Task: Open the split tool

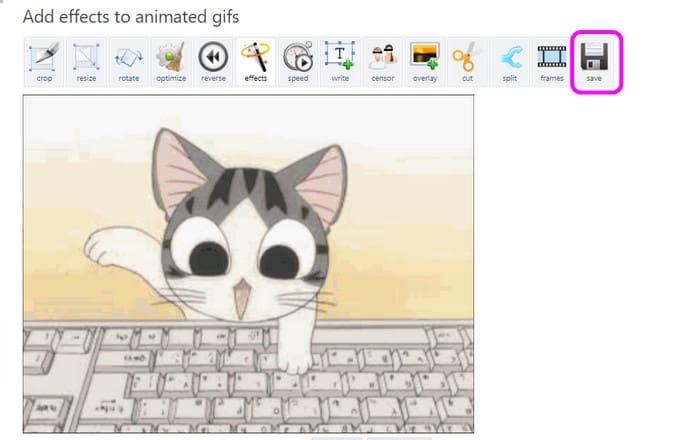Action: [x=509, y=62]
